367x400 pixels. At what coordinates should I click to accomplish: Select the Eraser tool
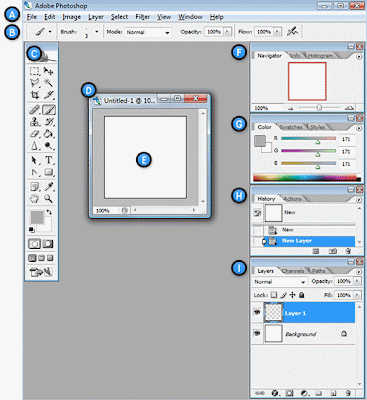[35, 134]
